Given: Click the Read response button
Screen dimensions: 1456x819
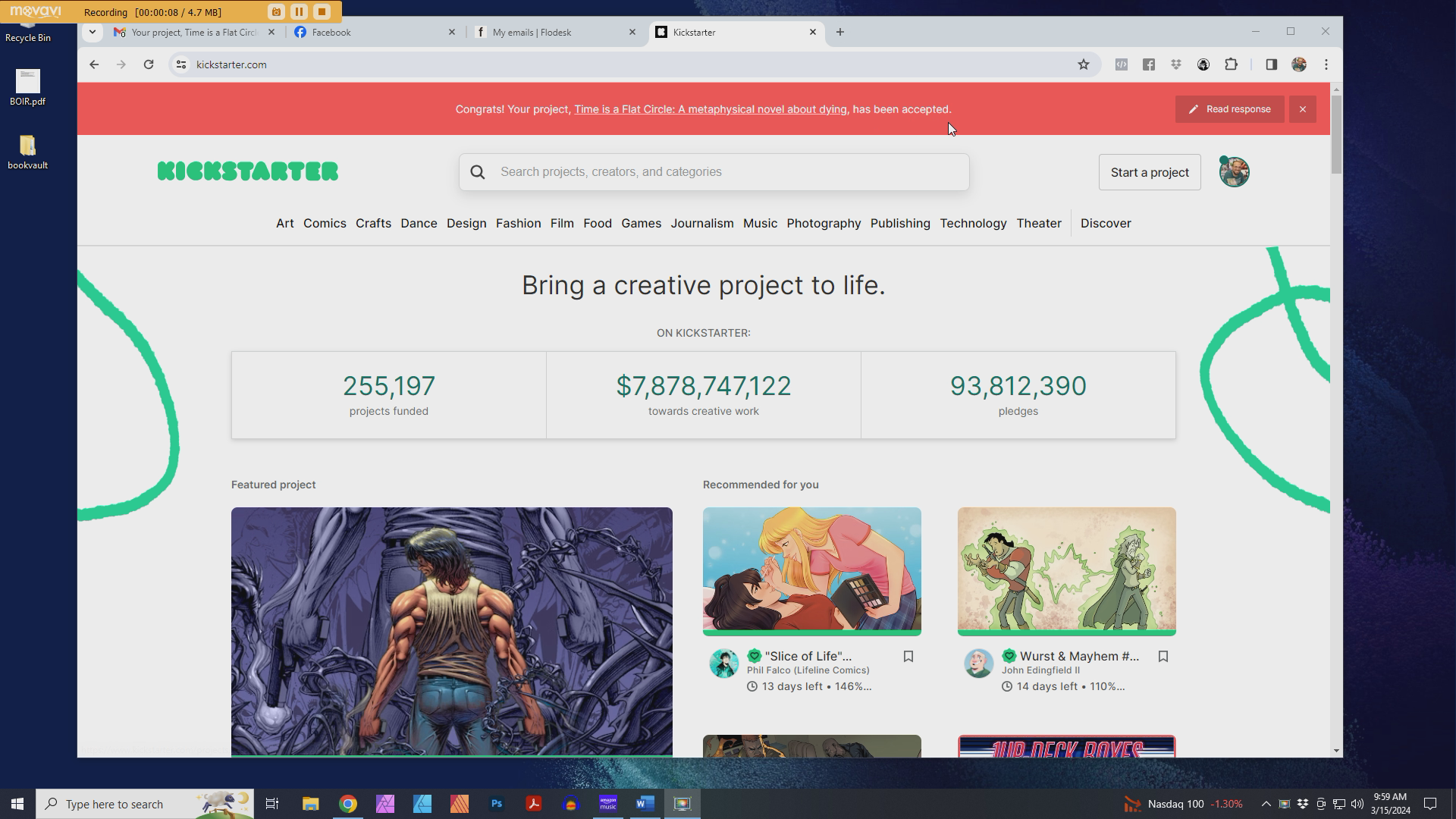Looking at the screenshot, I should (x=1229, y=109).
